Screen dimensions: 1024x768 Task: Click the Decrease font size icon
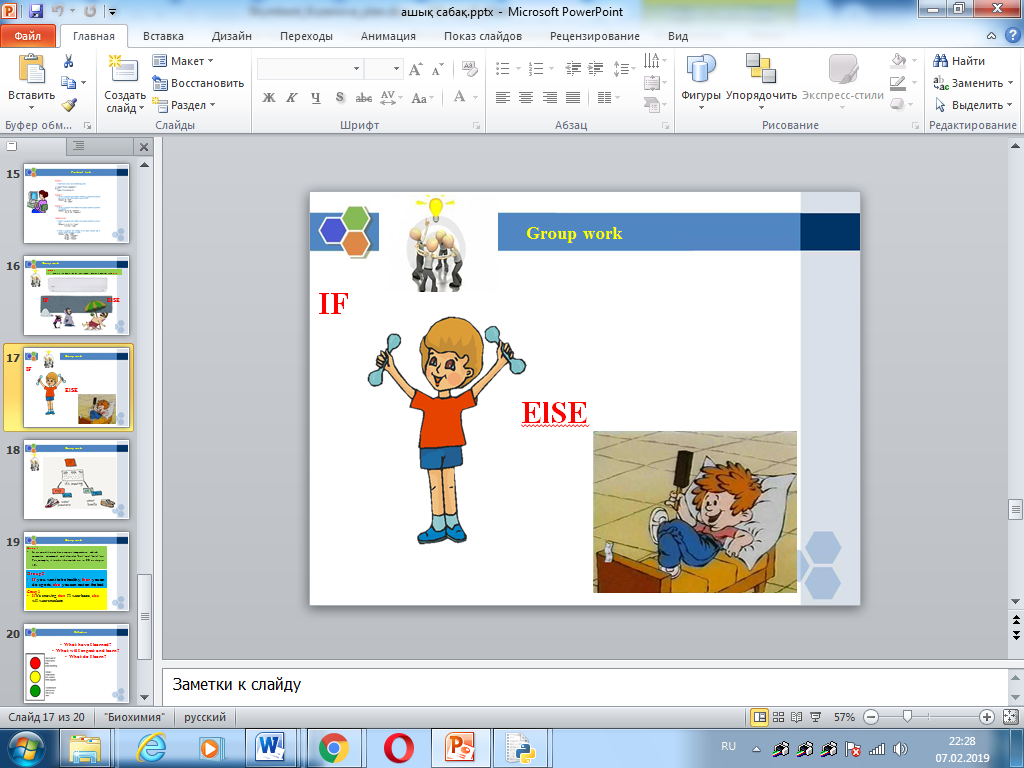click(x=438, y=69)
